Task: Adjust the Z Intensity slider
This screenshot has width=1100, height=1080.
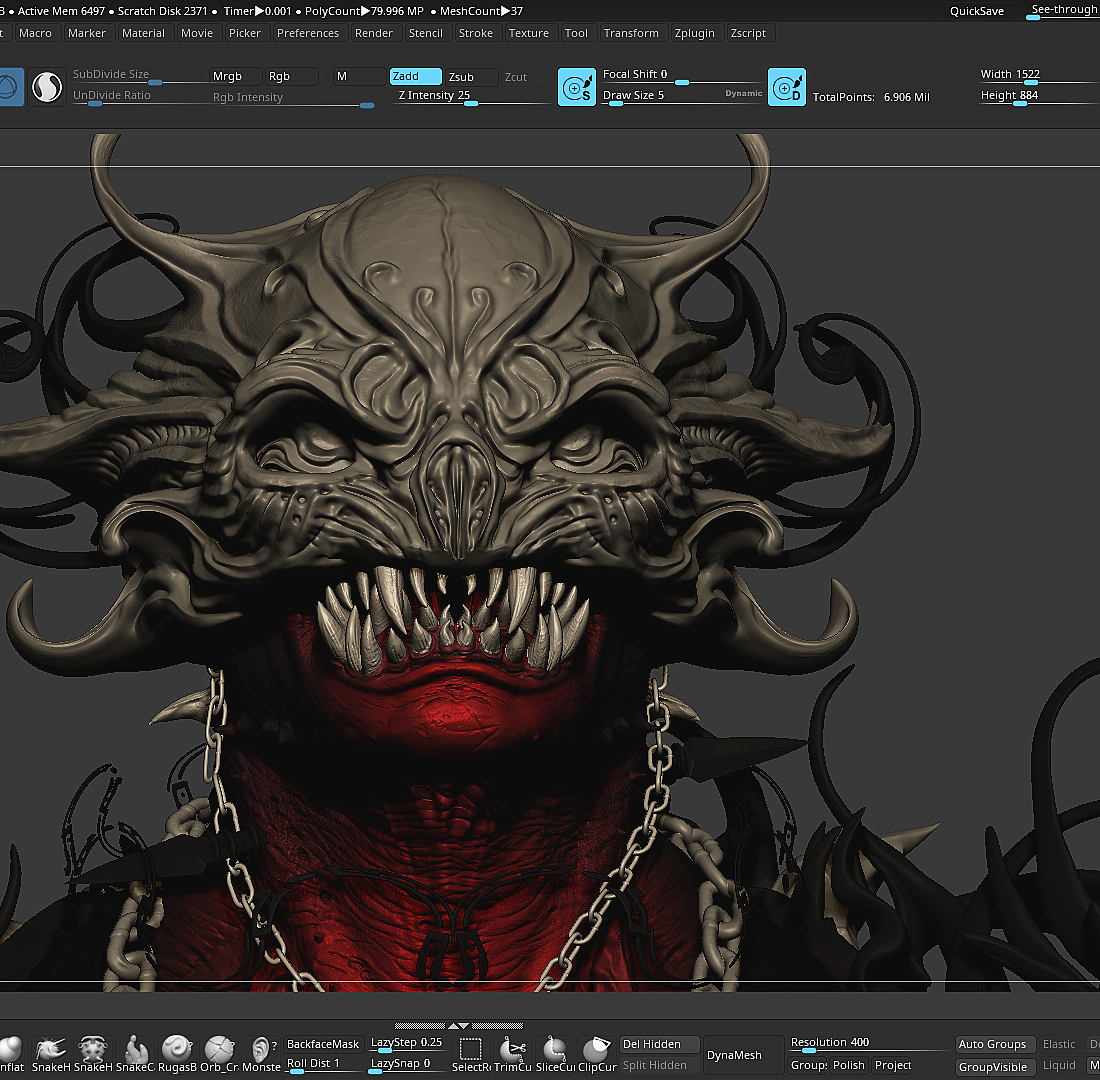Action: click(x=471, y=97)
